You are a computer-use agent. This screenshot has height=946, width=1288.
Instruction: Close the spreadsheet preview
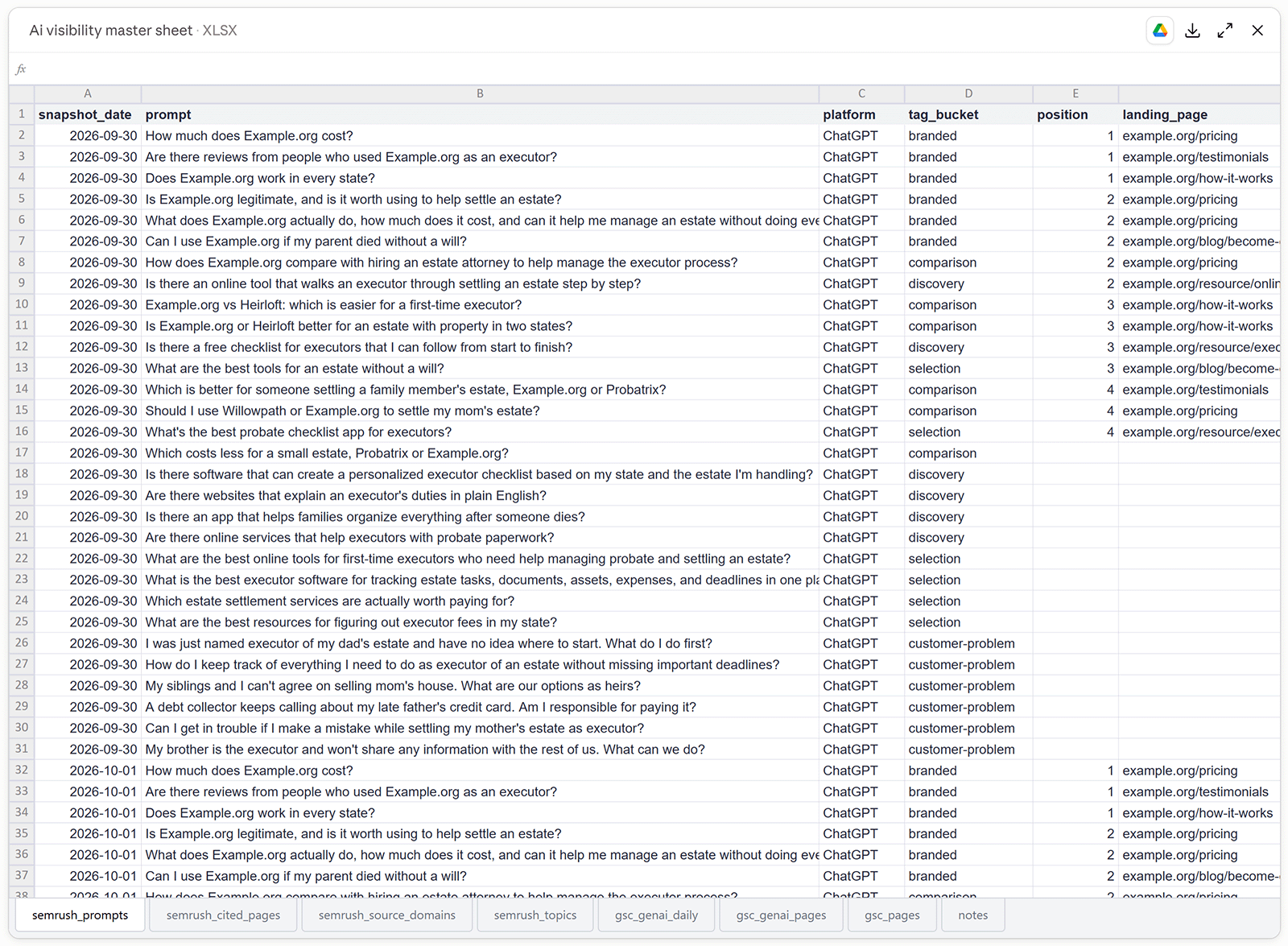pos(1257,31)
